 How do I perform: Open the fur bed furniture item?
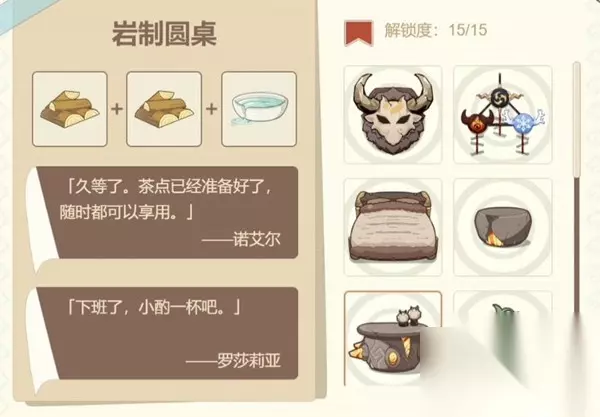(393, 227)
